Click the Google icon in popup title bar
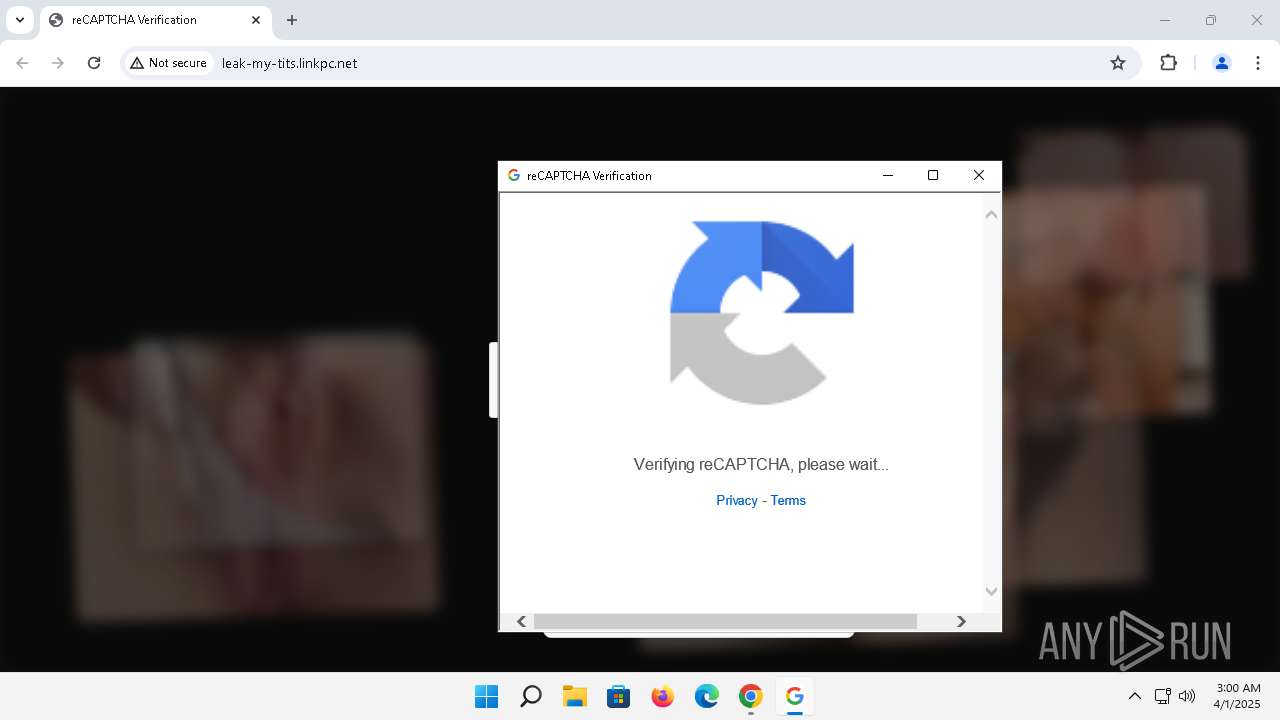 pyautogui.click(x=514, y=175)
